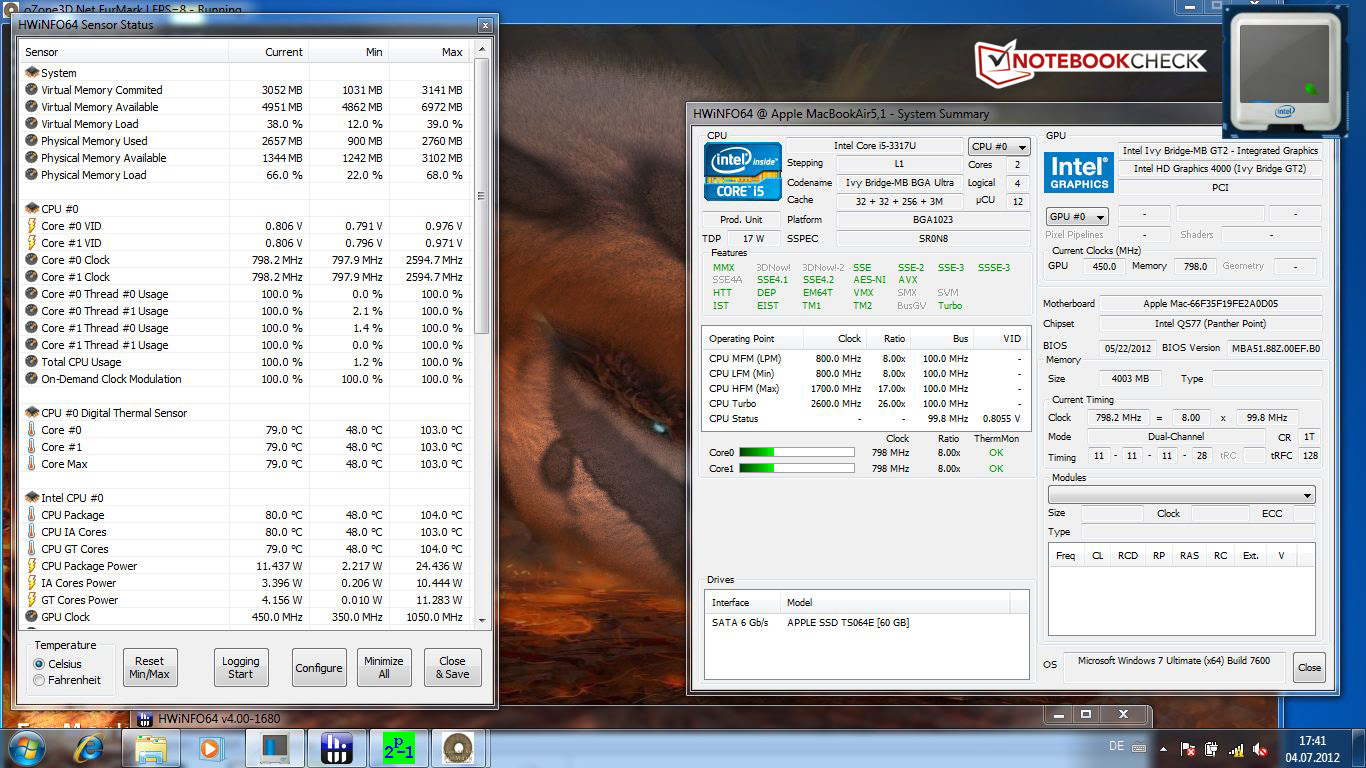
Task: Open the GPU #0 selector dropdown
Action: pyautogui.click(x=1076, y=217)
